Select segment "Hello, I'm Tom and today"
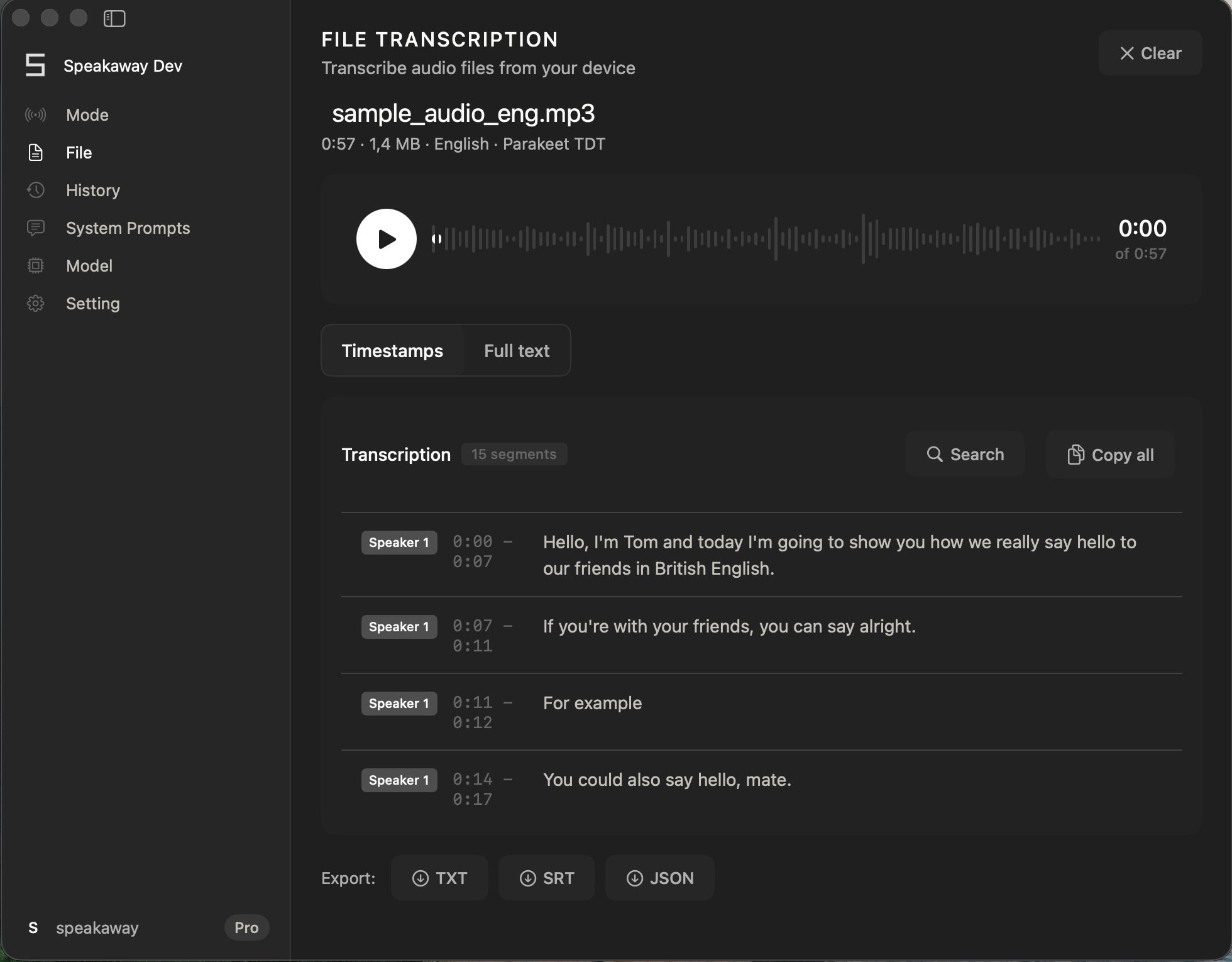 click(840, 555)
